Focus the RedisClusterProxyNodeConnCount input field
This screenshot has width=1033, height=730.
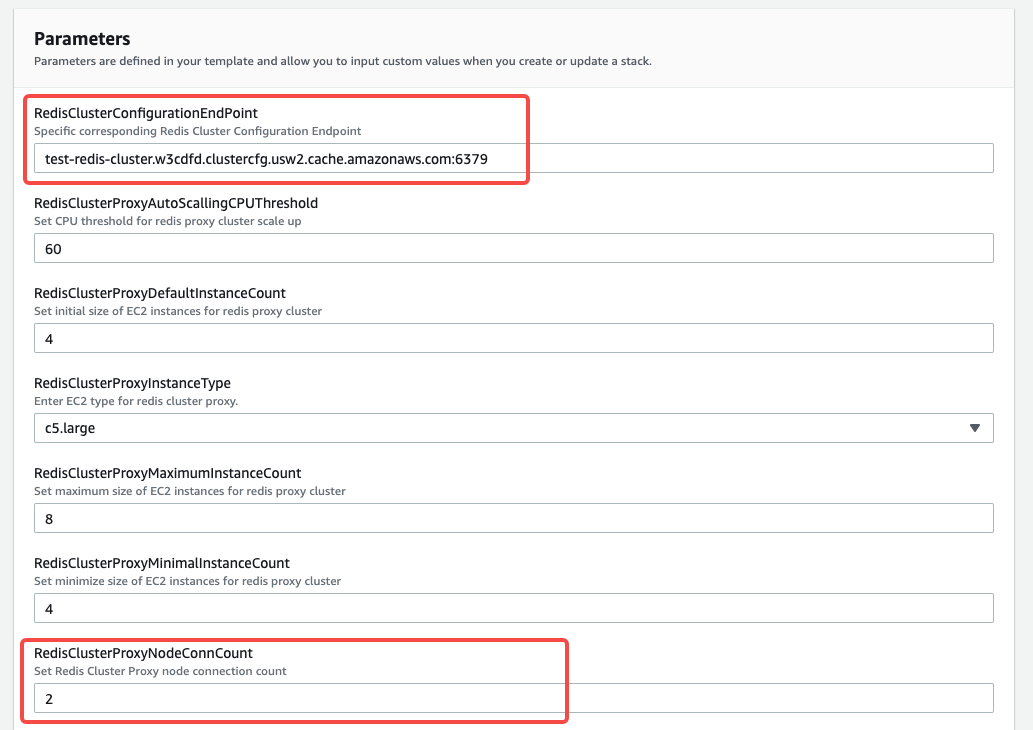coord(514,698)
